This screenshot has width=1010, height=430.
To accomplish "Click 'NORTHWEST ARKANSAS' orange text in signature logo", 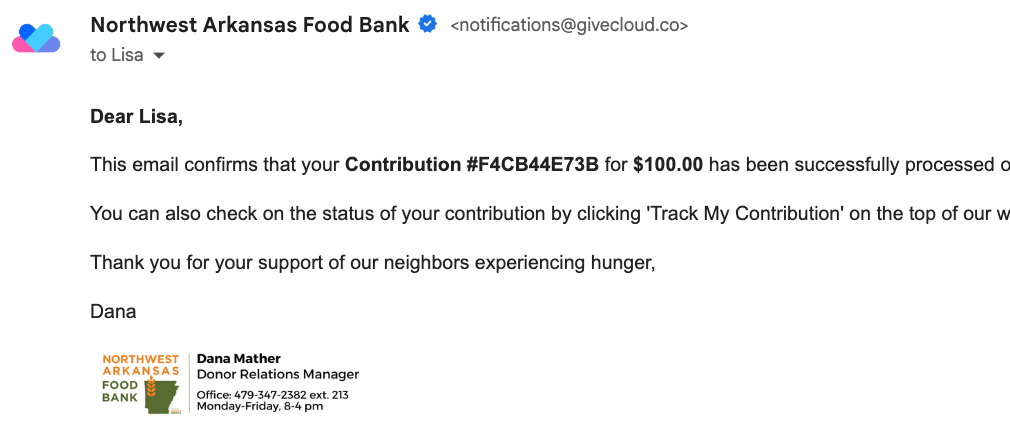I will [x=140, y=364].
